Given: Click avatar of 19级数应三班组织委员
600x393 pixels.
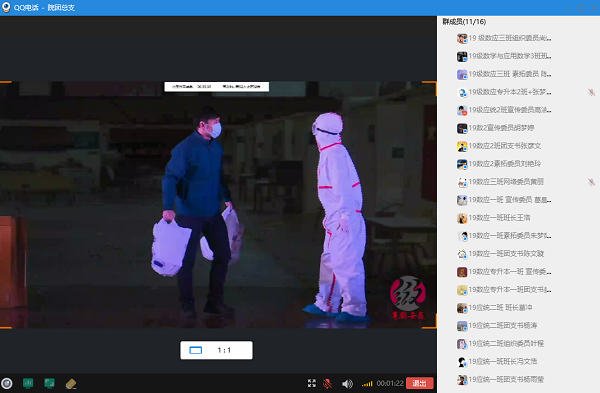Looking at the screenshot, I should coord(462,38).
